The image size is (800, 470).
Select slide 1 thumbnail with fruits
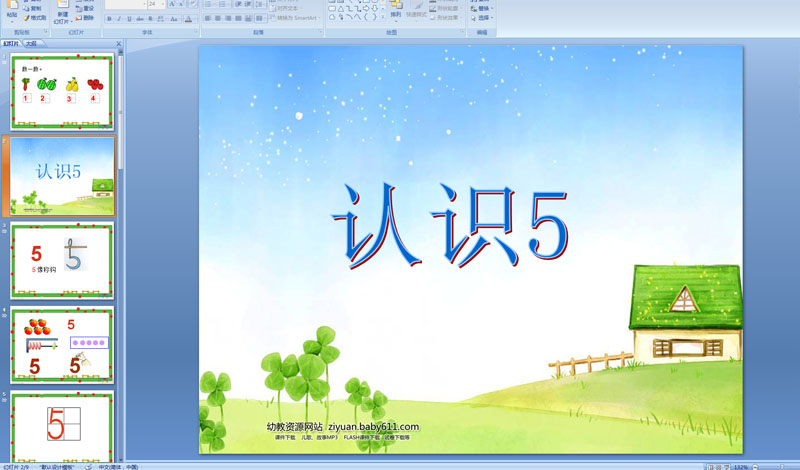pyautogui.click(x=62, y=91)
